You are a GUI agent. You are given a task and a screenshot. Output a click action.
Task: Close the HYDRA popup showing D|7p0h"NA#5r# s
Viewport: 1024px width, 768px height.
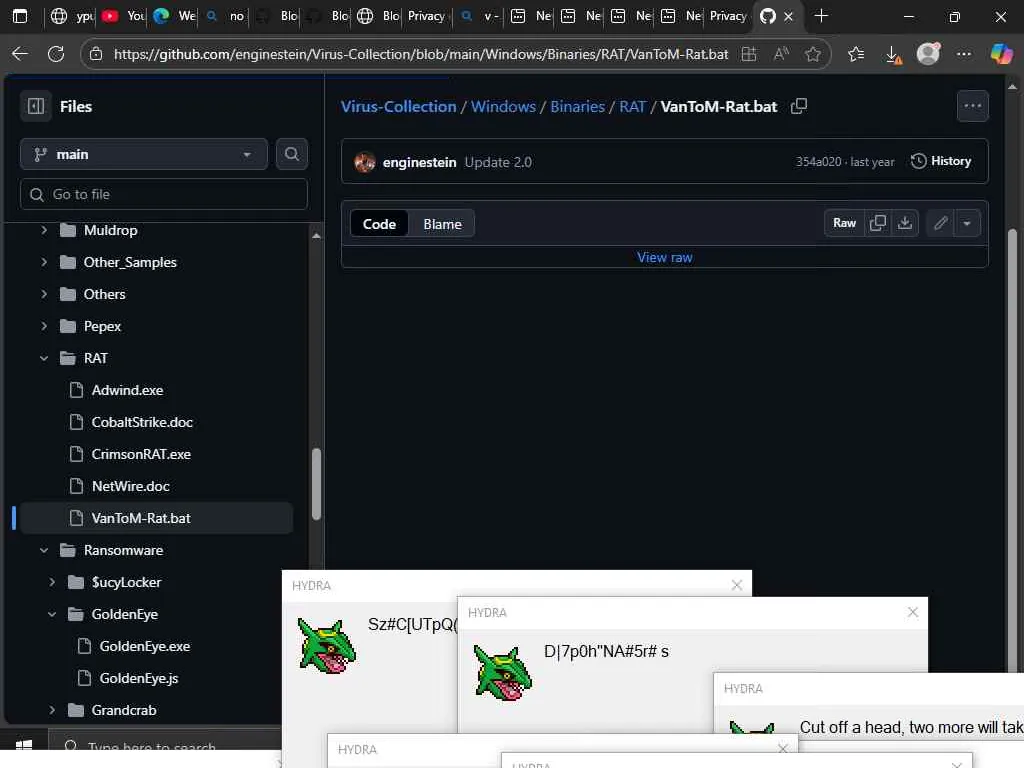[913, 612]
